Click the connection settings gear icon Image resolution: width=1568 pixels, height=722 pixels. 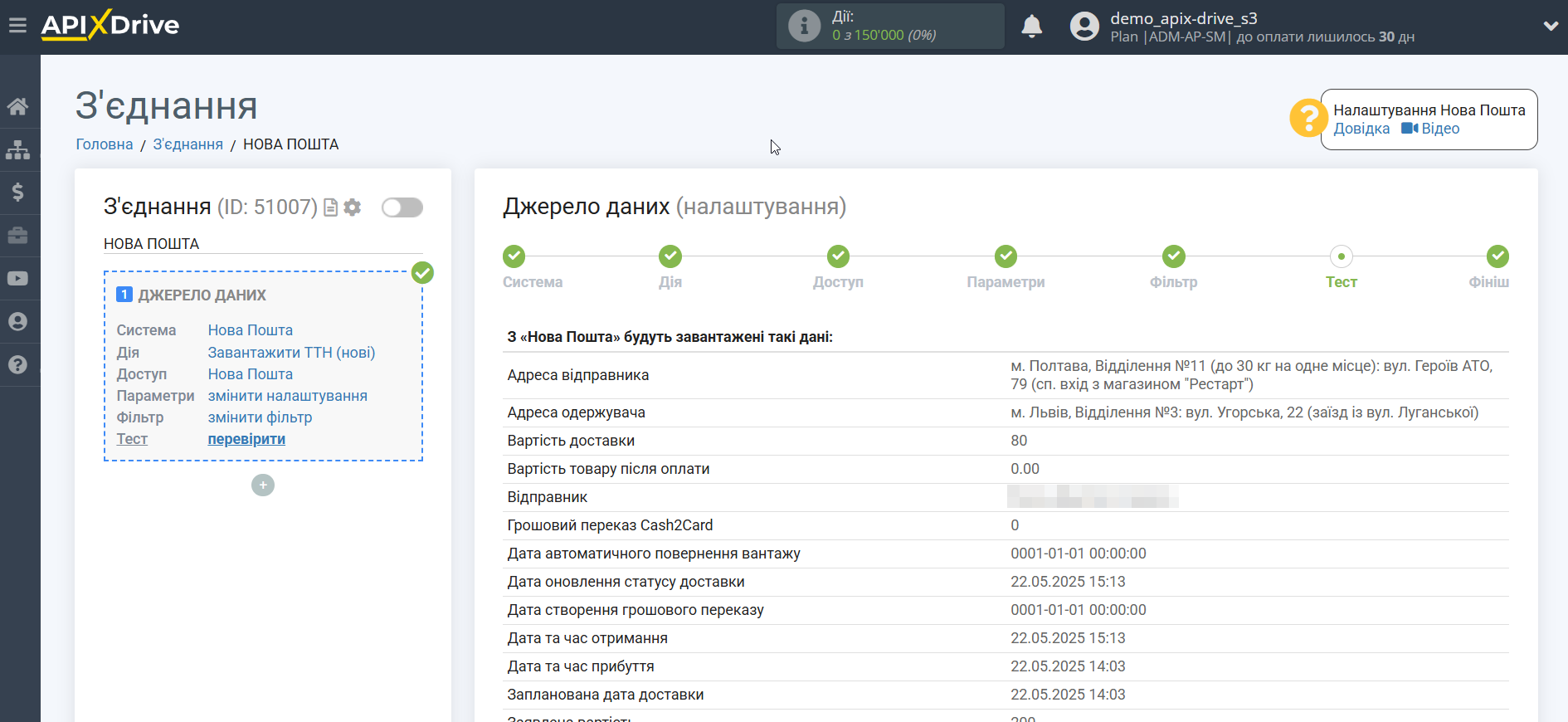click(x=353, y=207)
